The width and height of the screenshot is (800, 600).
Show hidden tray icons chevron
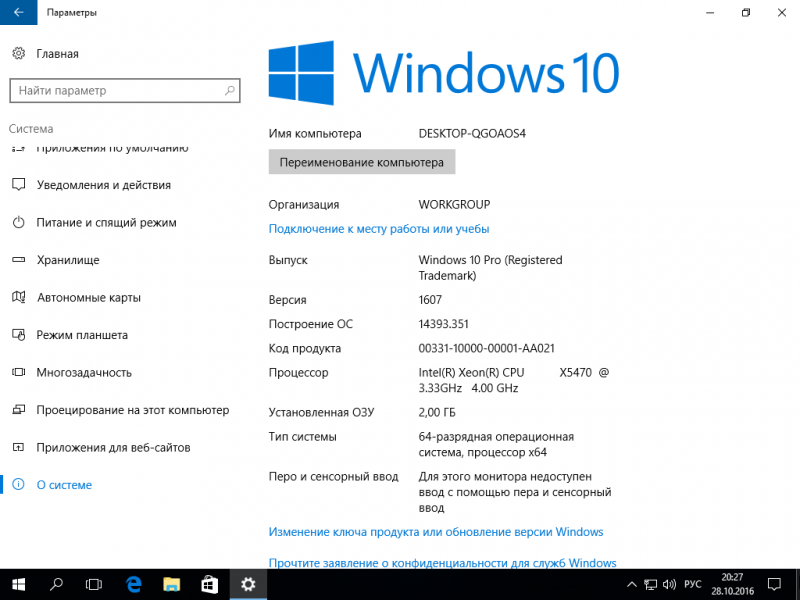tap(632, 585)
